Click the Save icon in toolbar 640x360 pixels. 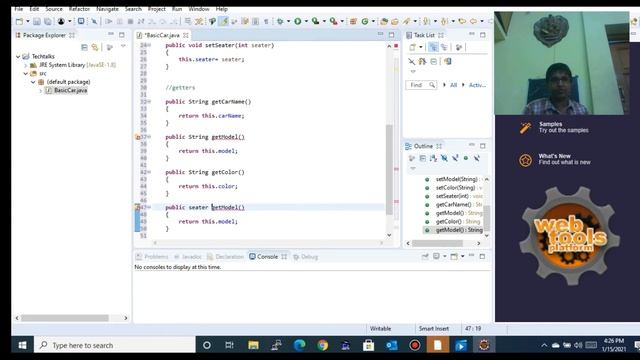coord(37,21)
